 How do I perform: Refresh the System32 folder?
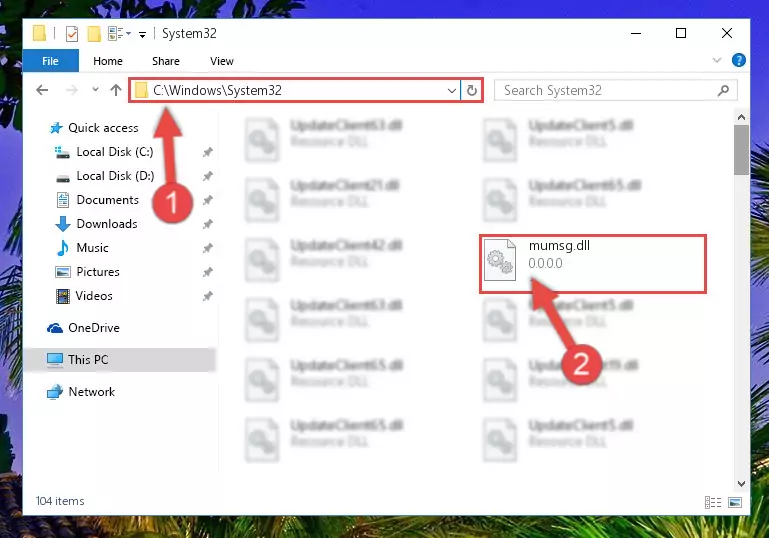(x=472, y=90)
